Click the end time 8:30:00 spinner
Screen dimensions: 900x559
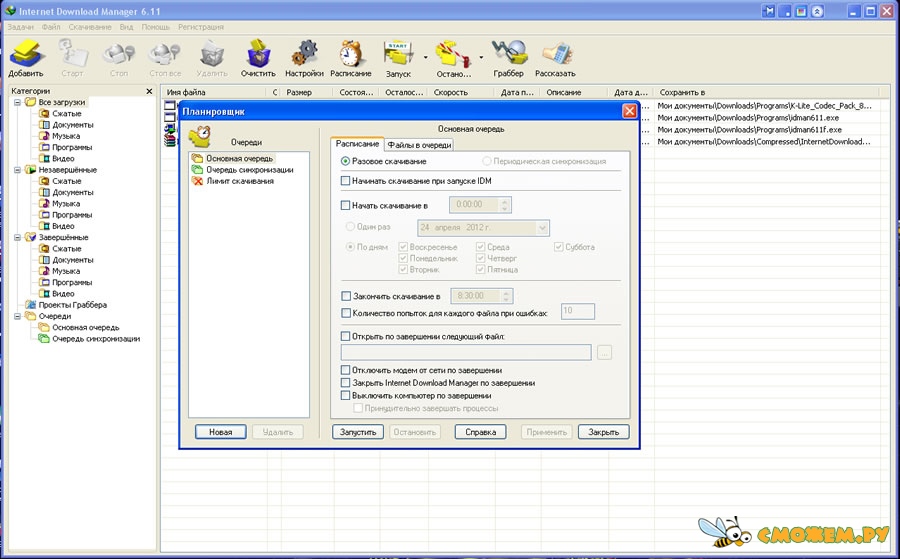point(506,296)
